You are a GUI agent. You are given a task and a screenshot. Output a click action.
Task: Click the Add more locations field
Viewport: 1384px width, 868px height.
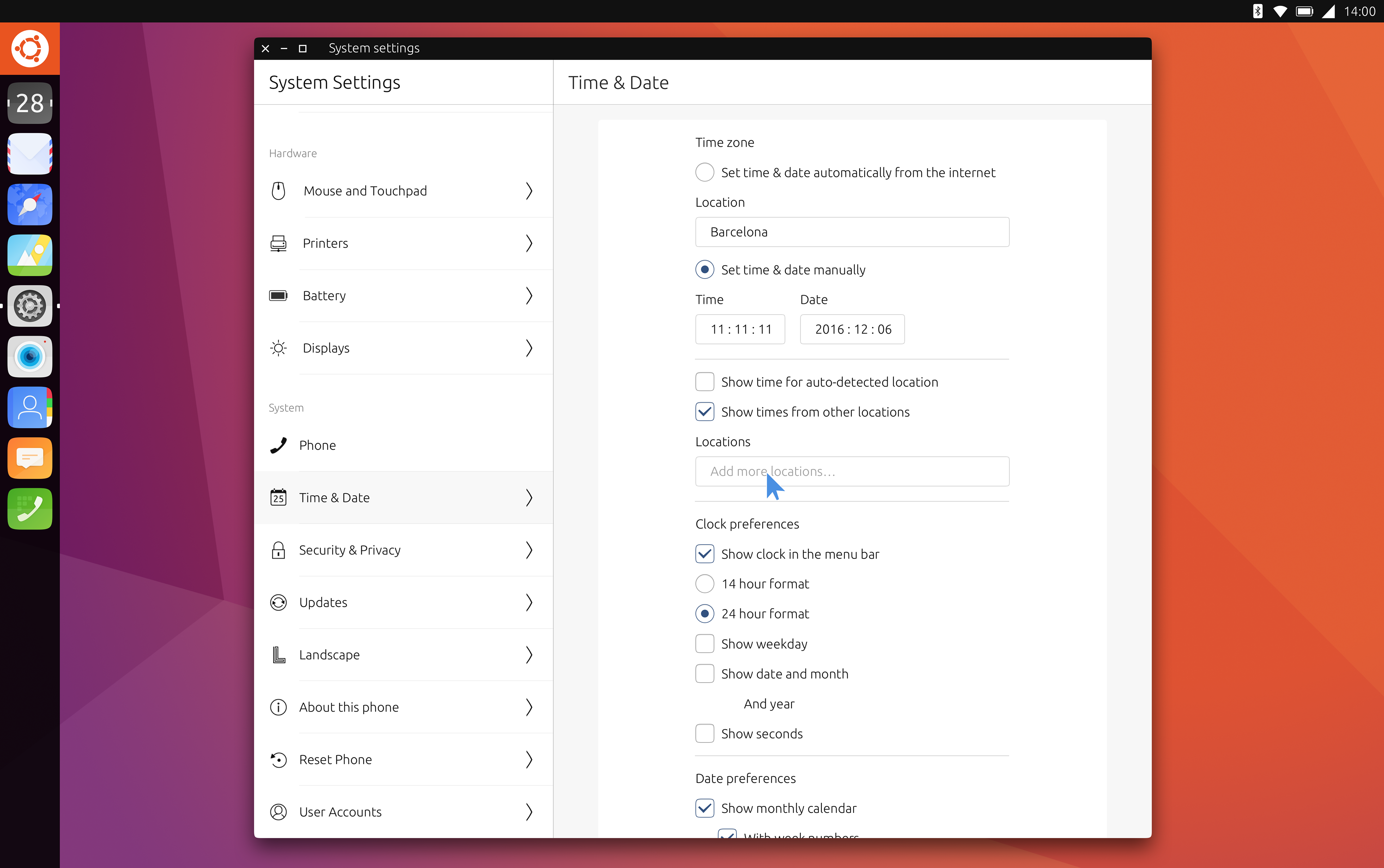coord(852,471)
